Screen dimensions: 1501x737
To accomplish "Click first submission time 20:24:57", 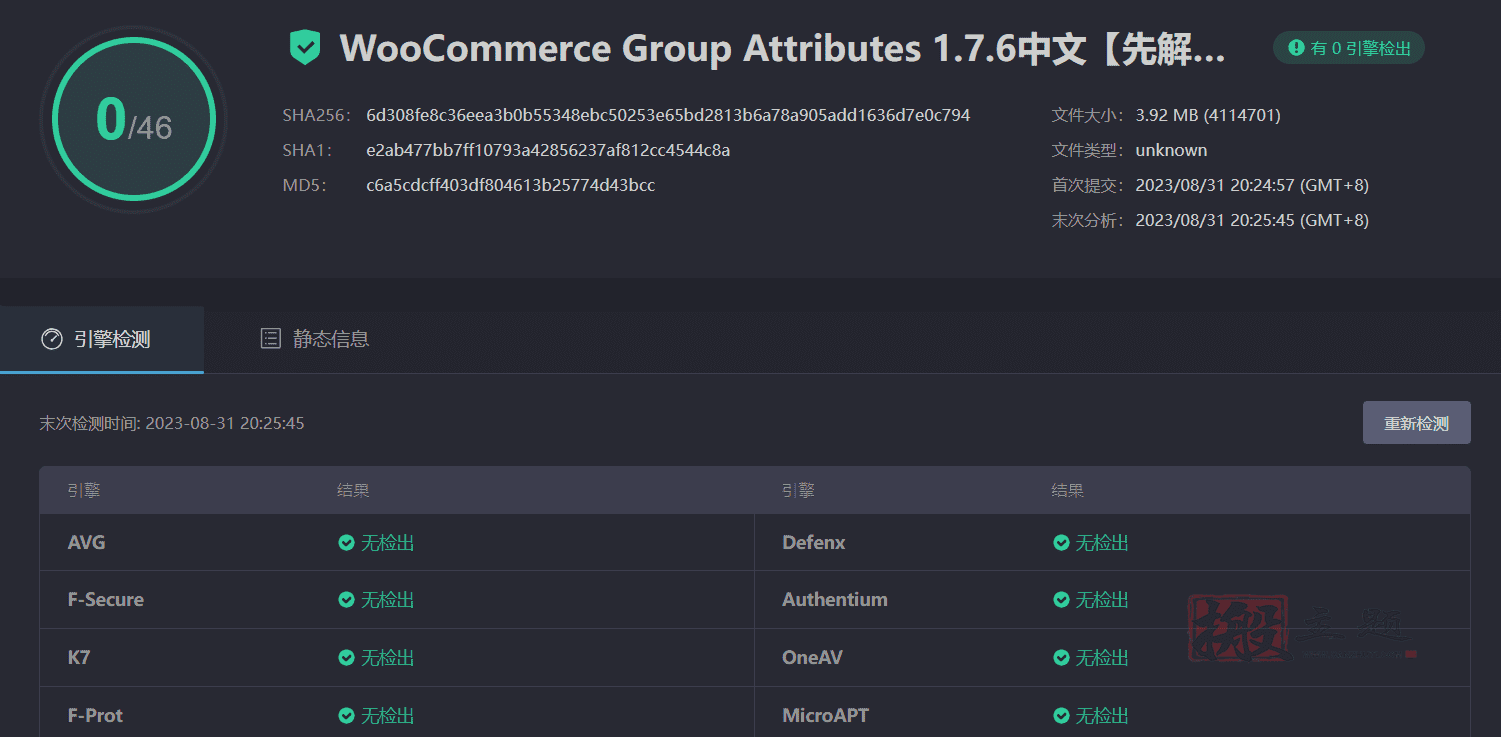I will (x=1252, y=185).
